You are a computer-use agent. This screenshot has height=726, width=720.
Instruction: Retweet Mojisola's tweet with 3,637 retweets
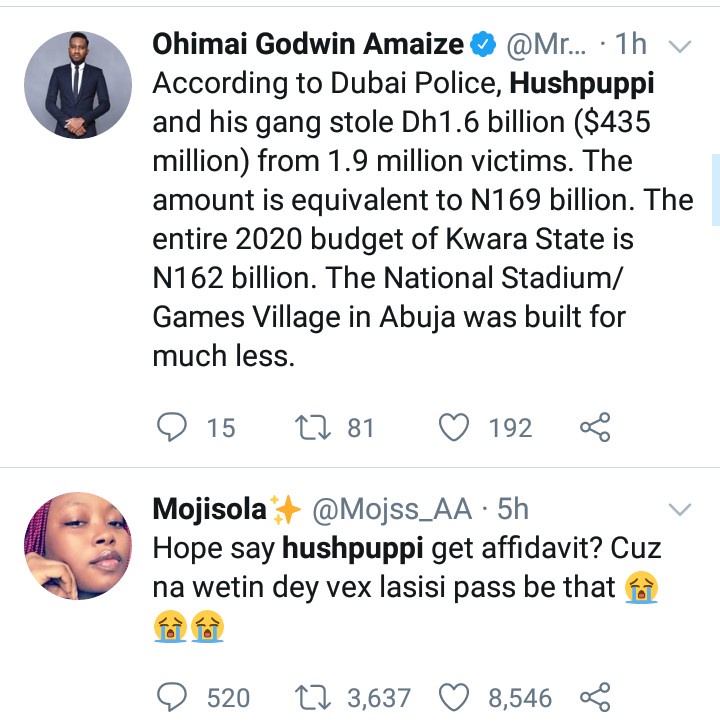(313, 697)
